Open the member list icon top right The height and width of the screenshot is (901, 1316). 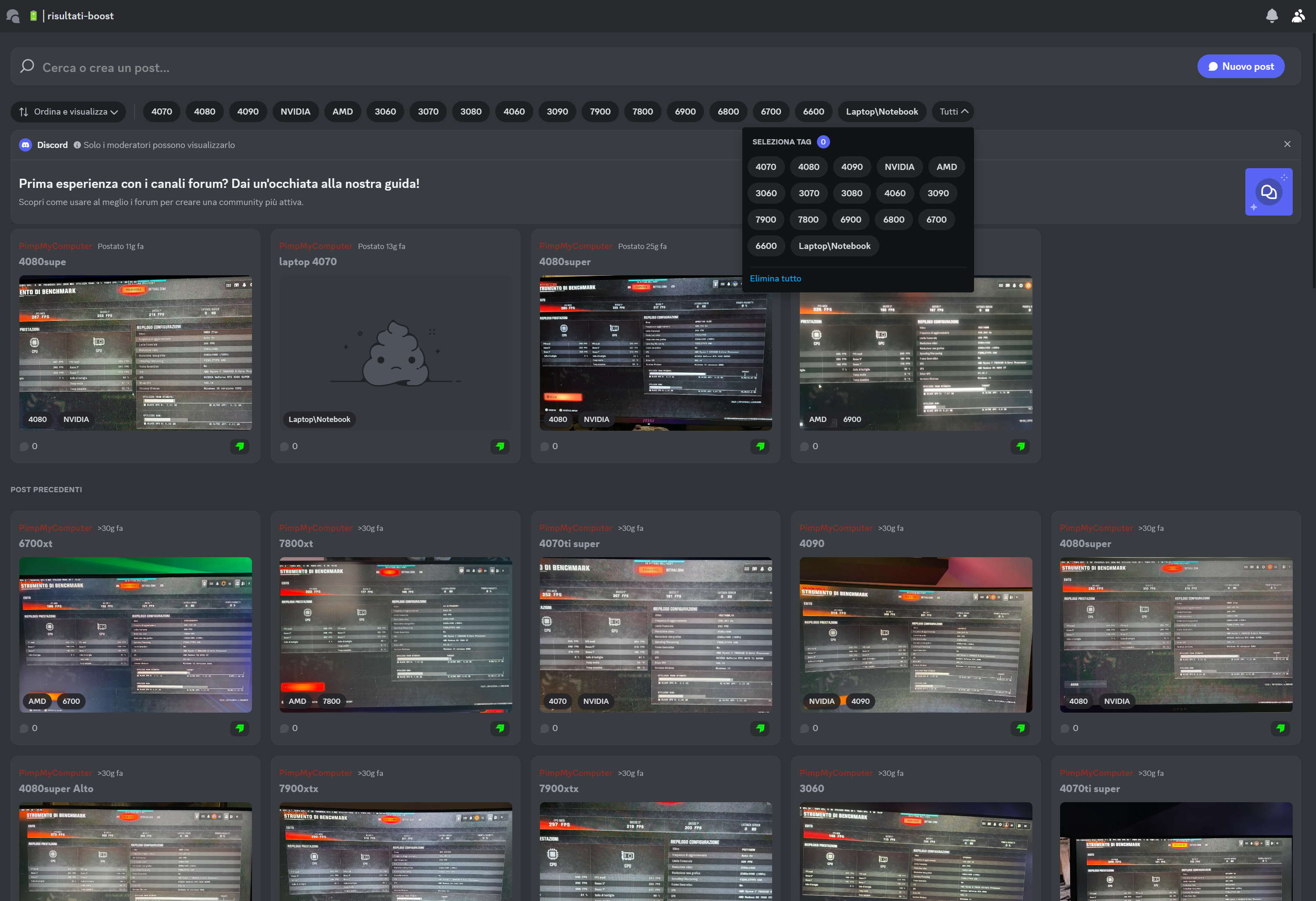click(x=1298, y=16)
